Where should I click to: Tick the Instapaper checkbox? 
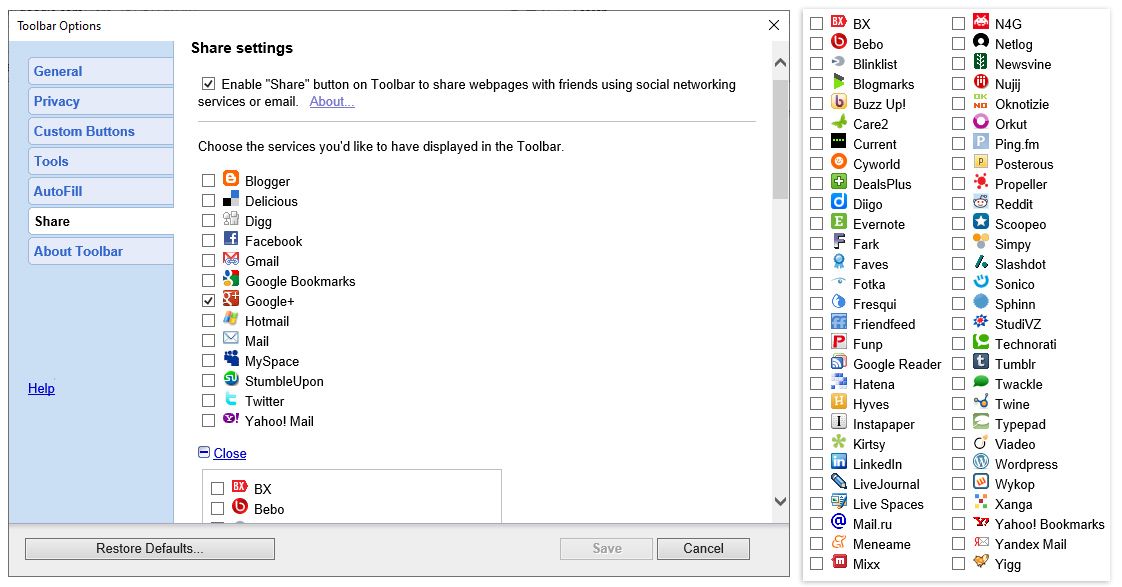point(816,424)
